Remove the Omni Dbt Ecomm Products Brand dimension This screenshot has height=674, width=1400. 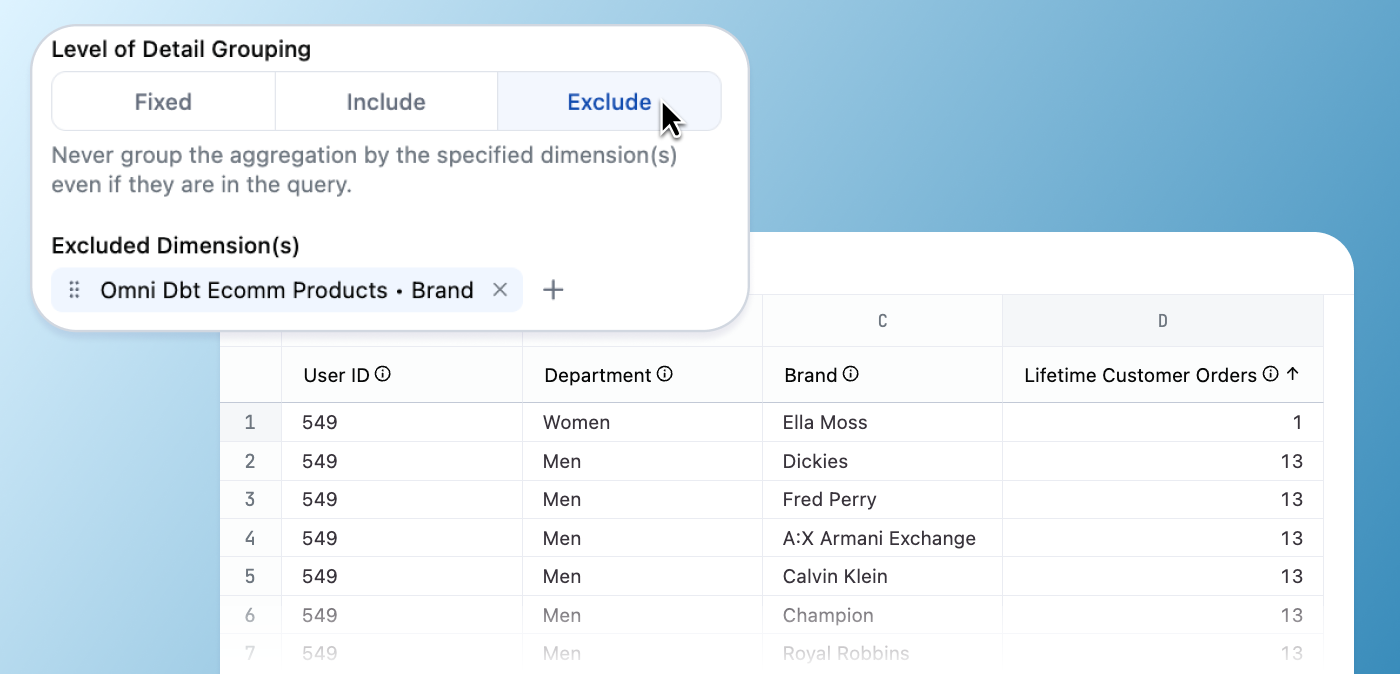click(500, 290)
